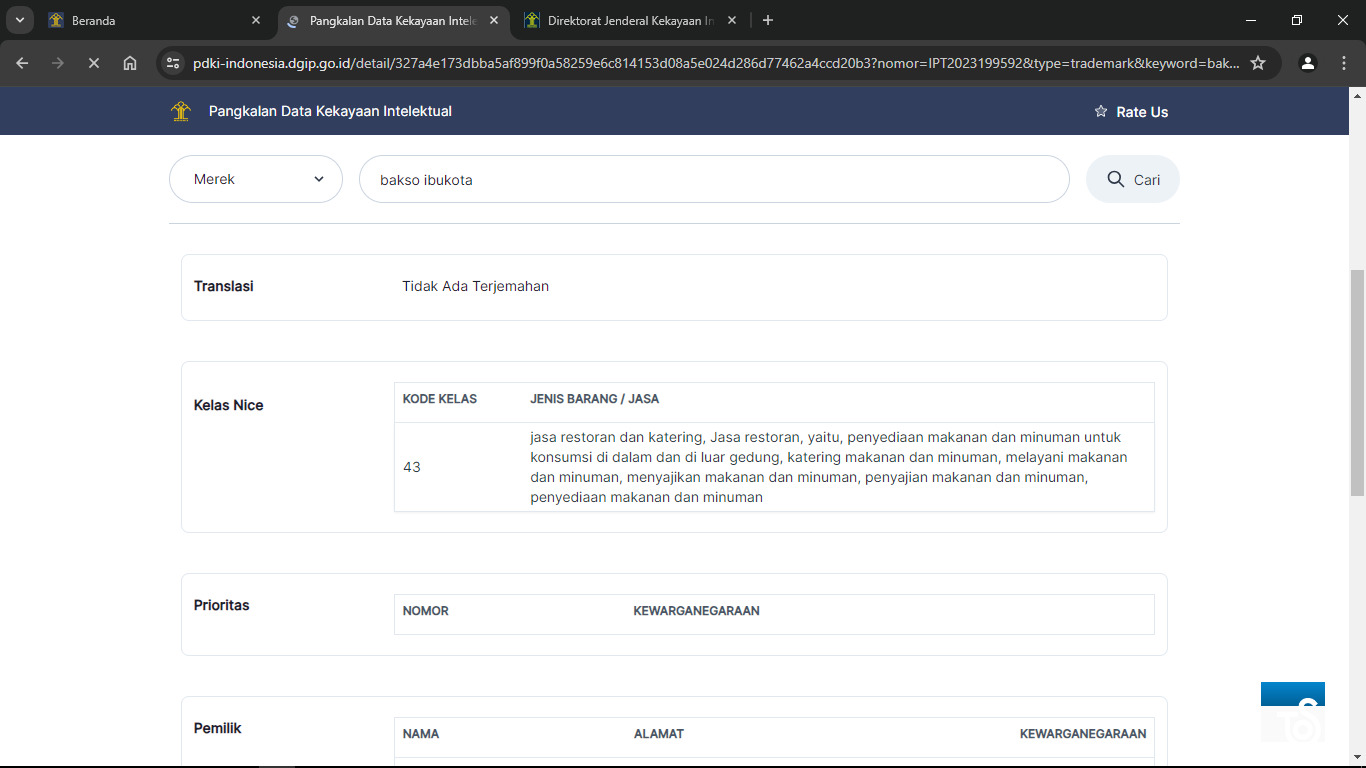Click the address bar URL

pos(716,63)
